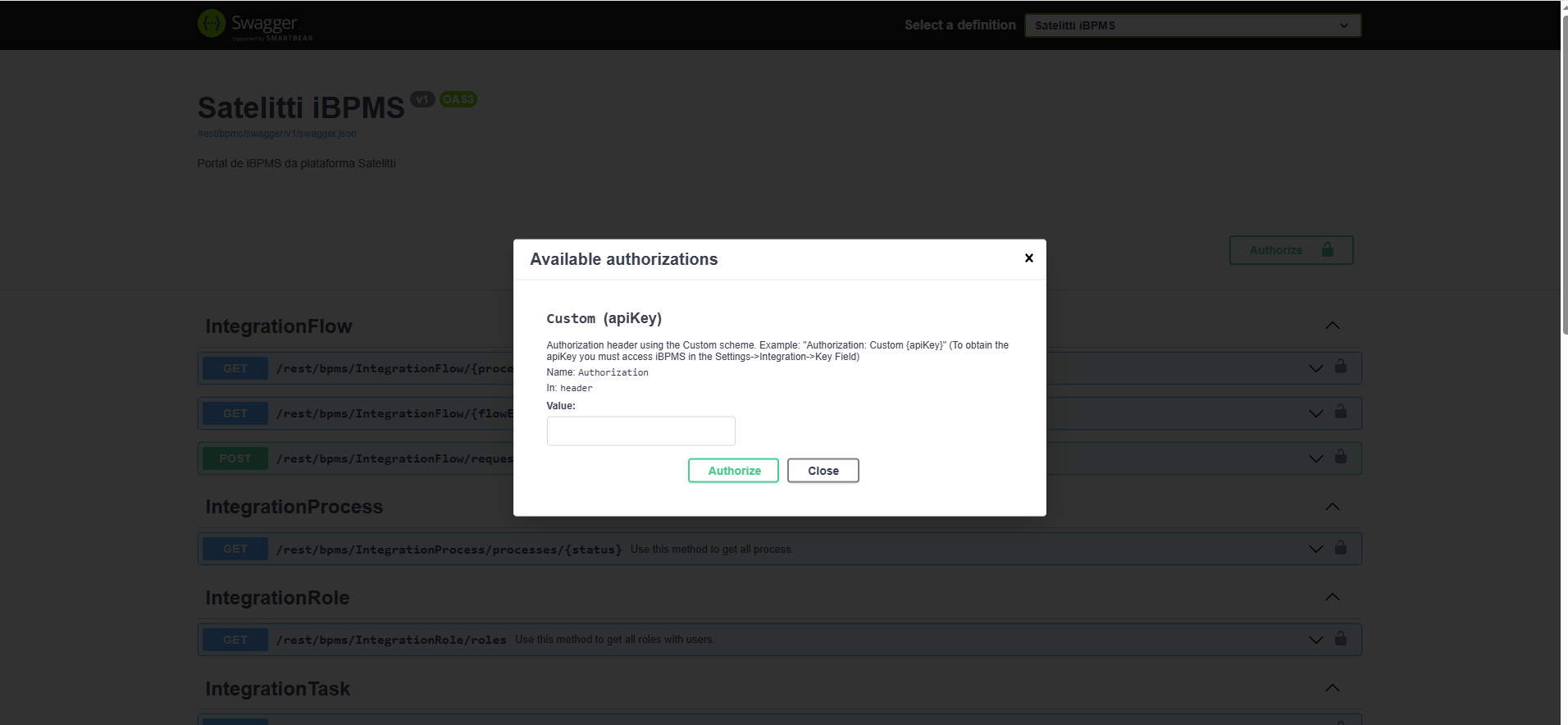Screen dimensions: 1568x725
Task: Click the page Authorize button with lock
Action: (x=1291, y=250)
